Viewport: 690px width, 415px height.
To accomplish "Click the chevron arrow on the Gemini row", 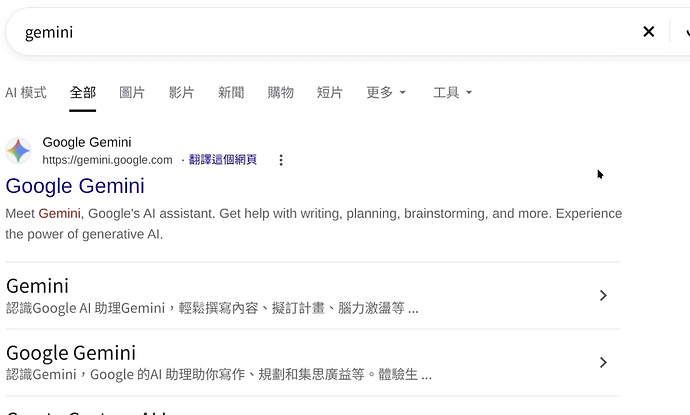I will pos(603,295).
